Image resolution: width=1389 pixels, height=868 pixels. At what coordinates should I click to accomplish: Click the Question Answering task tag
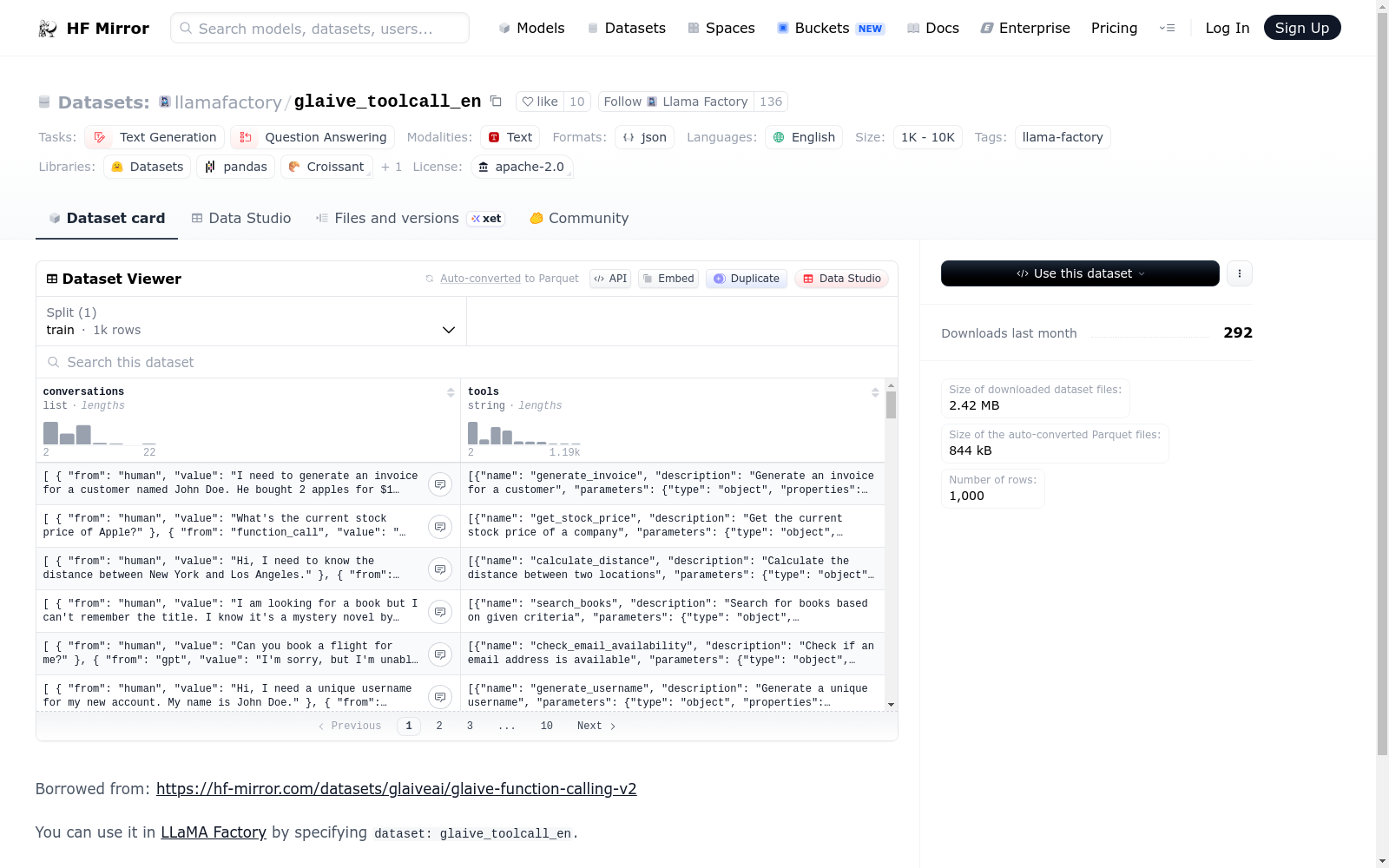click(313, 137)
